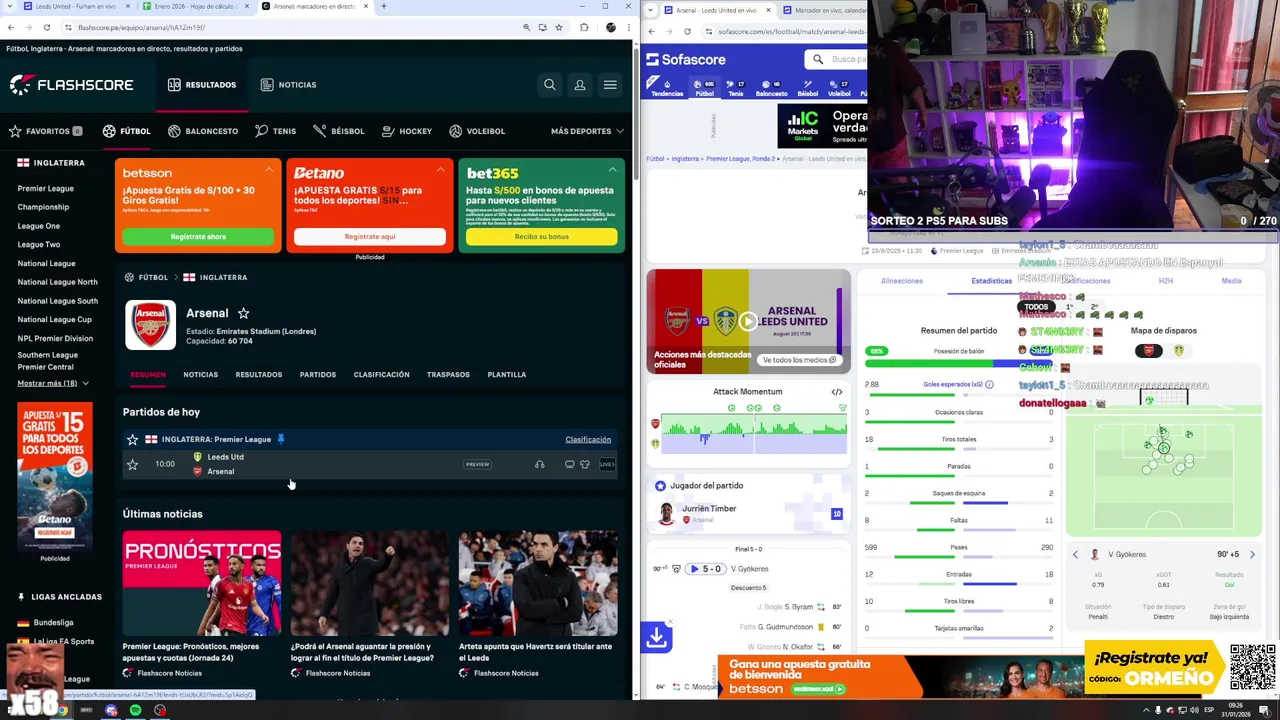The image size is (1280, 720).
Task: Favorite the Arsenal team star
Action: (x=243, y=313)
